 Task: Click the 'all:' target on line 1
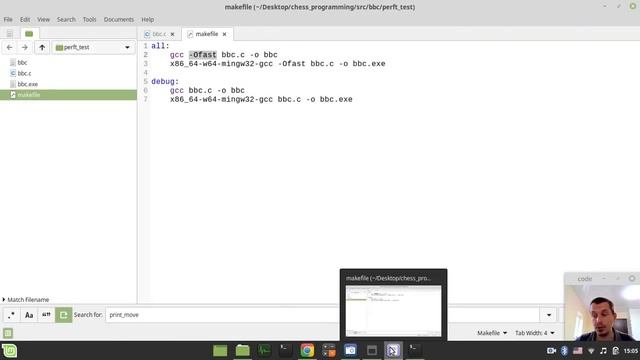pos(160,46)
